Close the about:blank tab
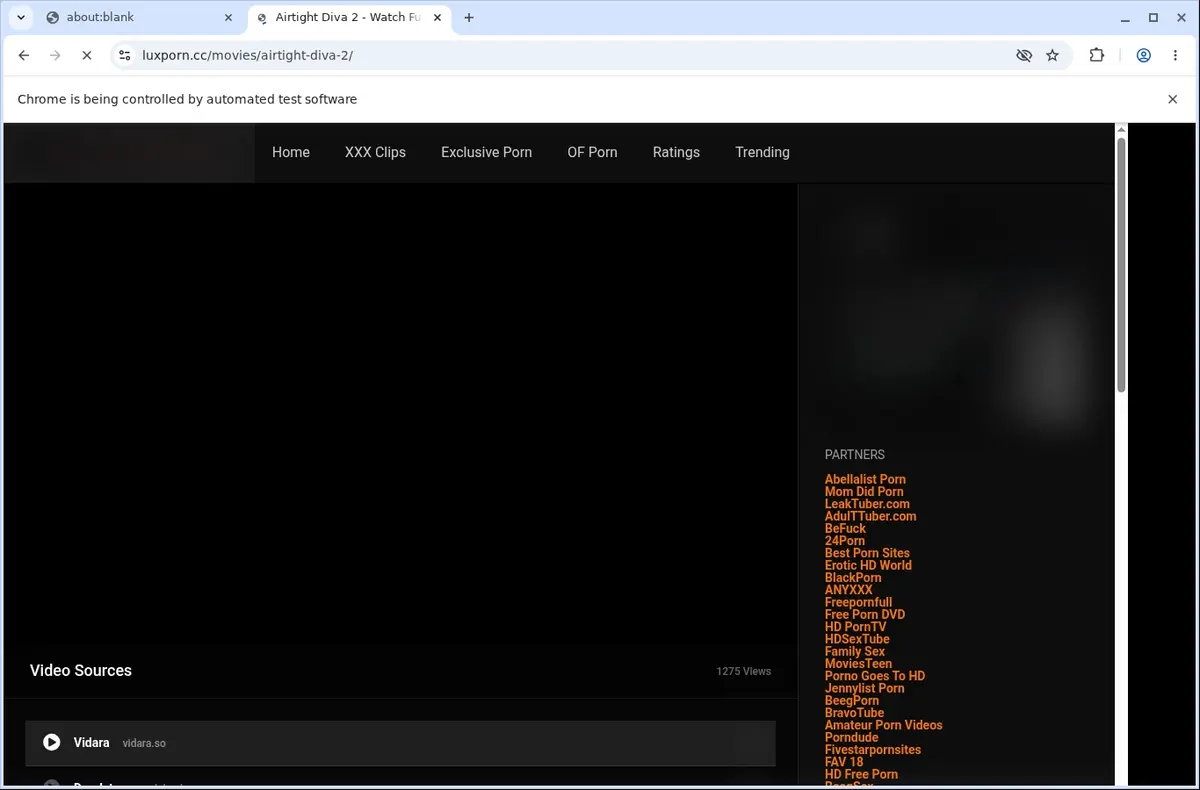This screenshot has width=1200, height=790. 228,17
